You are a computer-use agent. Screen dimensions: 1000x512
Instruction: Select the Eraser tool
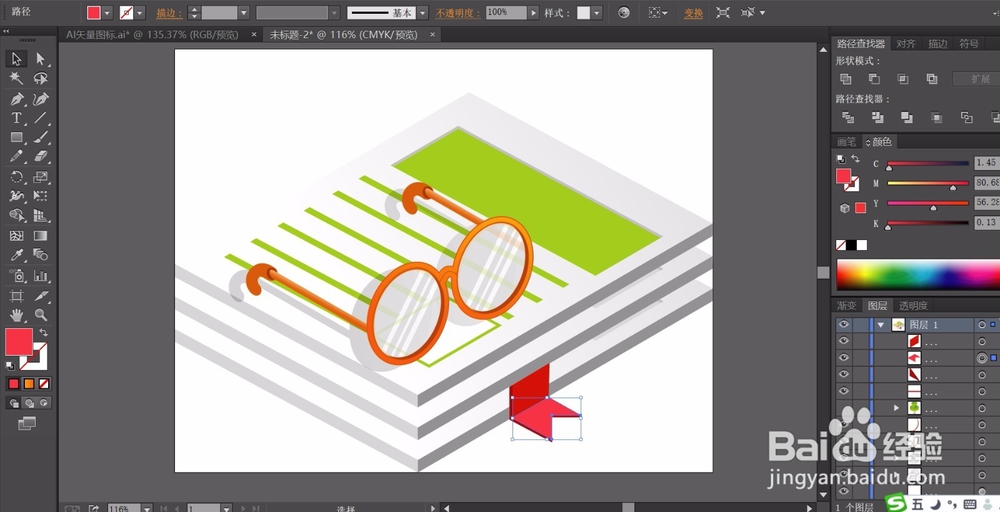point(41,156)
